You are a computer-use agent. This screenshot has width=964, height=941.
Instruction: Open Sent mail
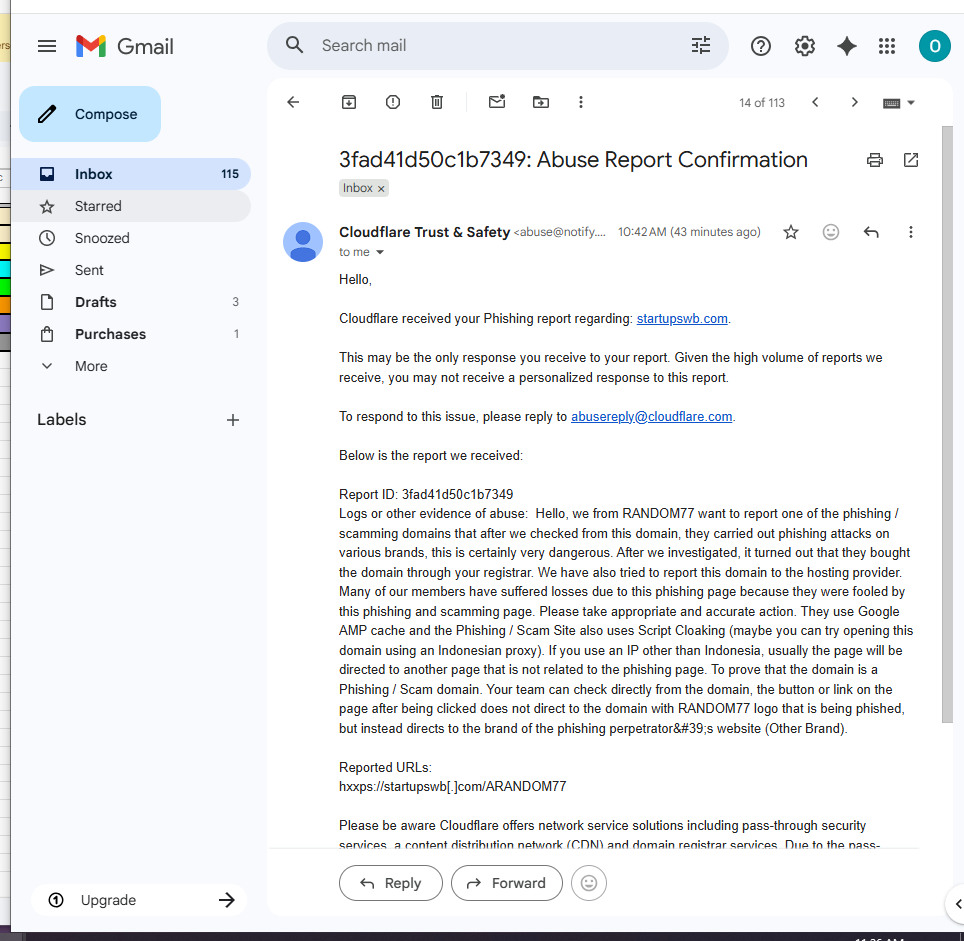132,270
